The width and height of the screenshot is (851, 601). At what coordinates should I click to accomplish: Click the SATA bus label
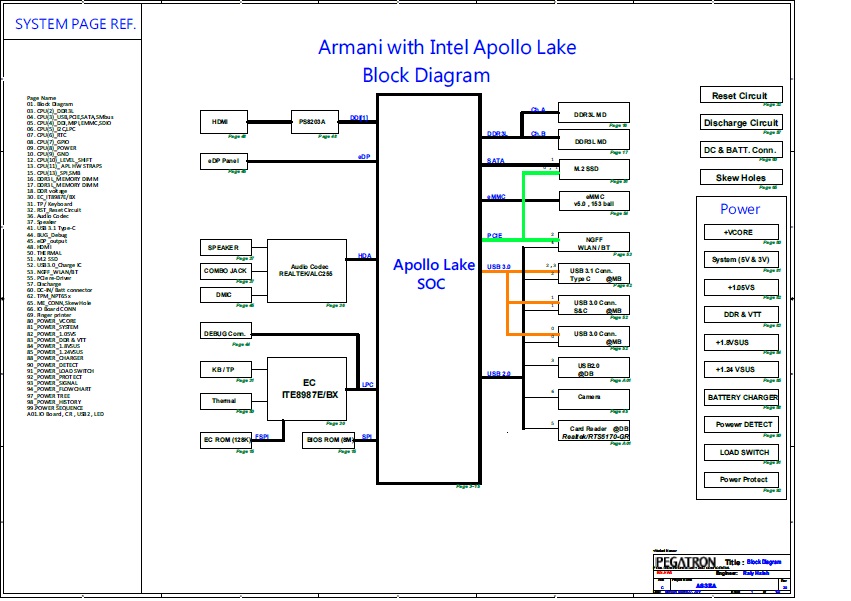pyautogui.click(x=496, y=161)
